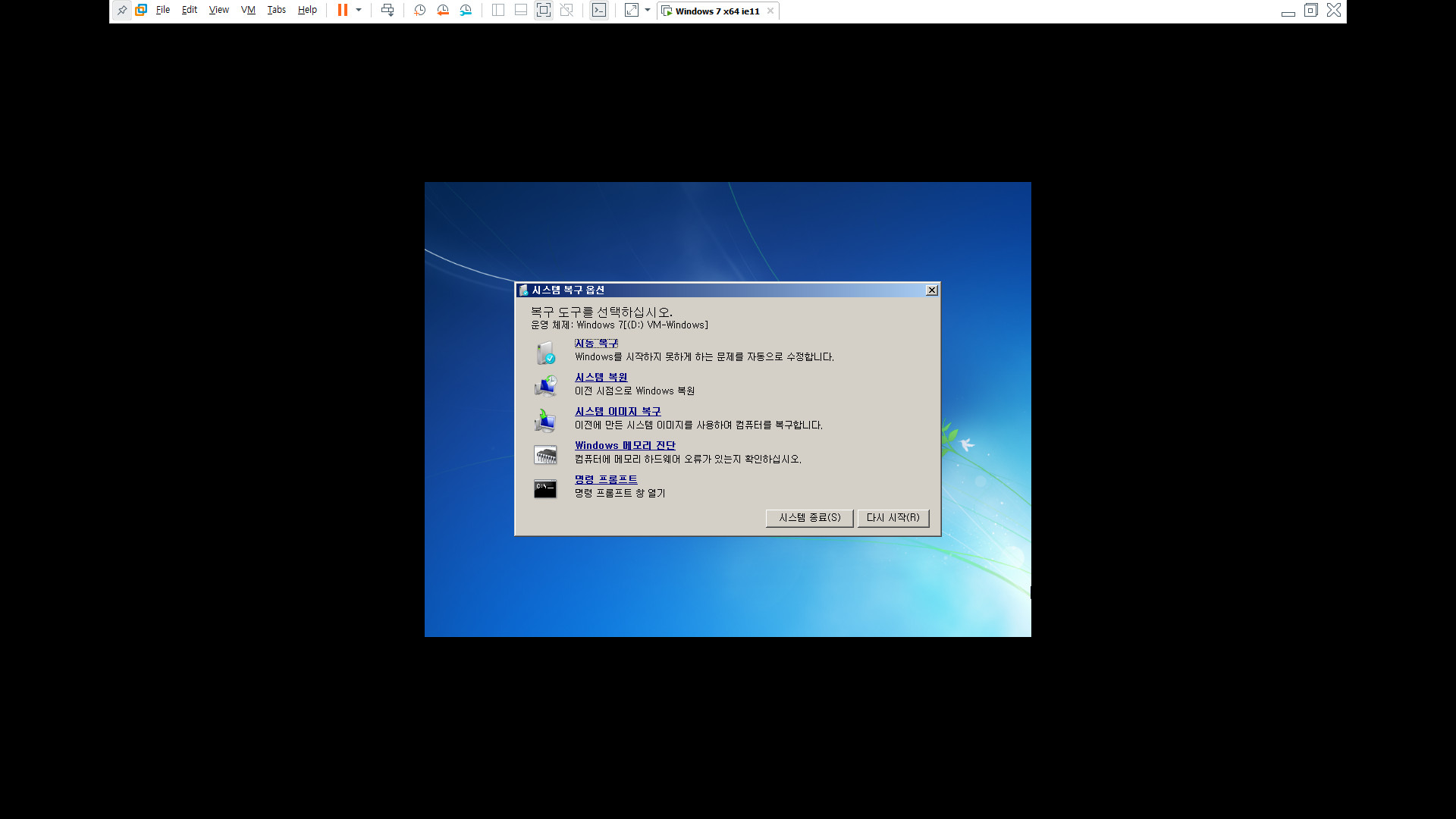Click the 시스템 종료(S) button
The width and height of the screenshot is (1456, 819).
809,518
